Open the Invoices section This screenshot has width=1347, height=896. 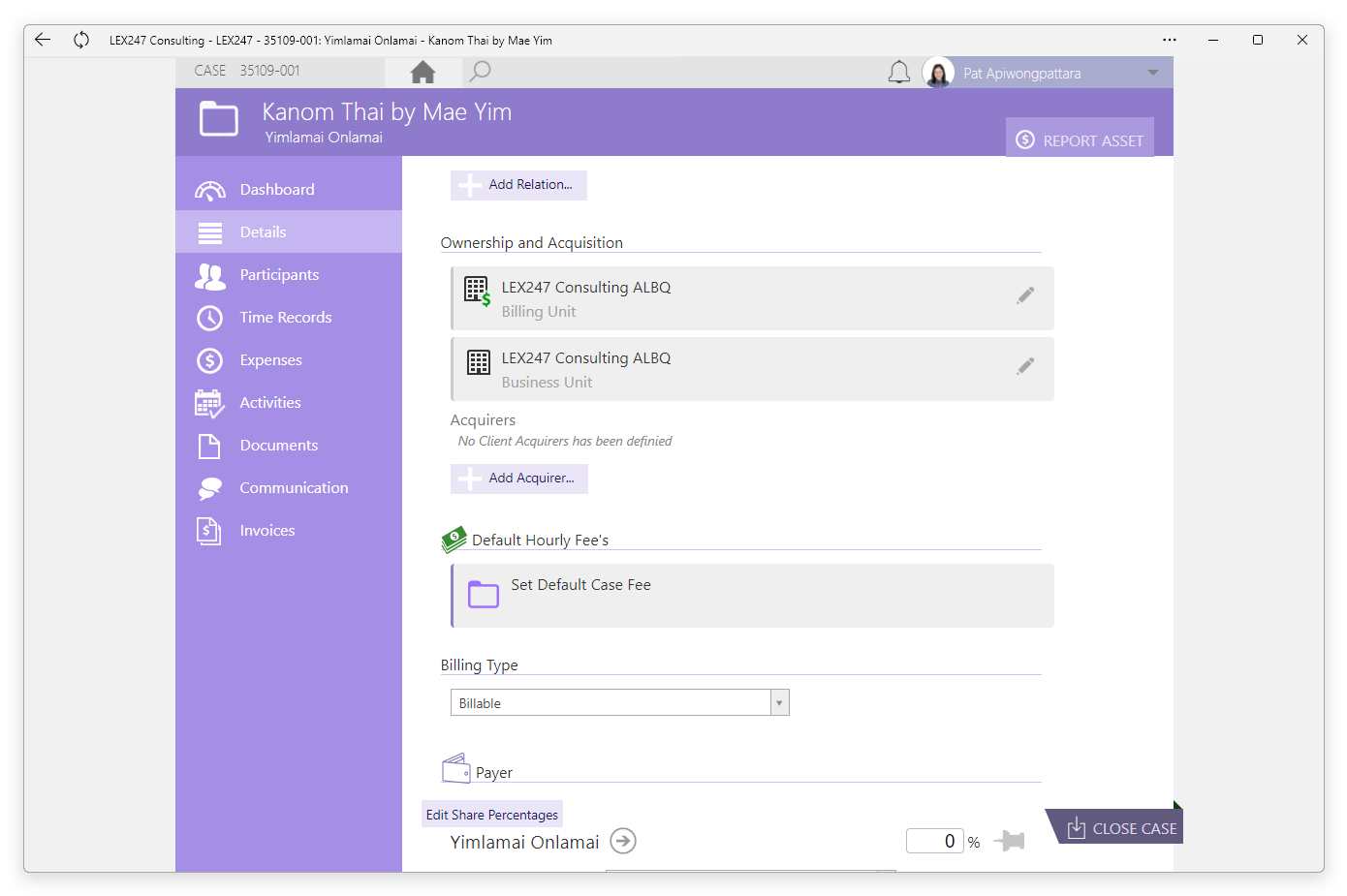(x=289, y=531)
